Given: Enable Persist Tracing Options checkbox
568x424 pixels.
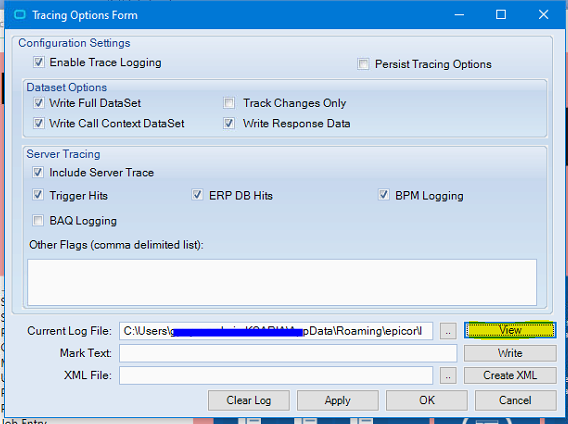Looking at the screenshot, I should (363, 64).
